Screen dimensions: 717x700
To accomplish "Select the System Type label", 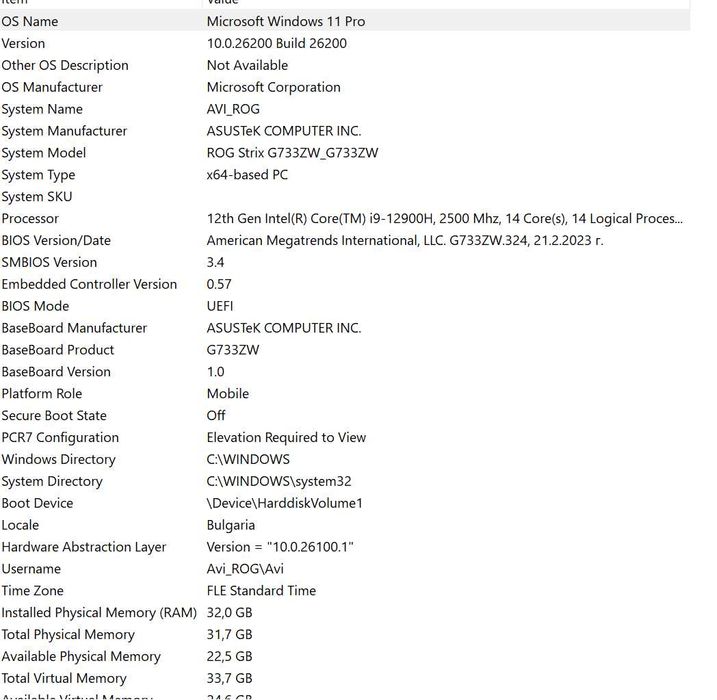I will tap(38, 175).
